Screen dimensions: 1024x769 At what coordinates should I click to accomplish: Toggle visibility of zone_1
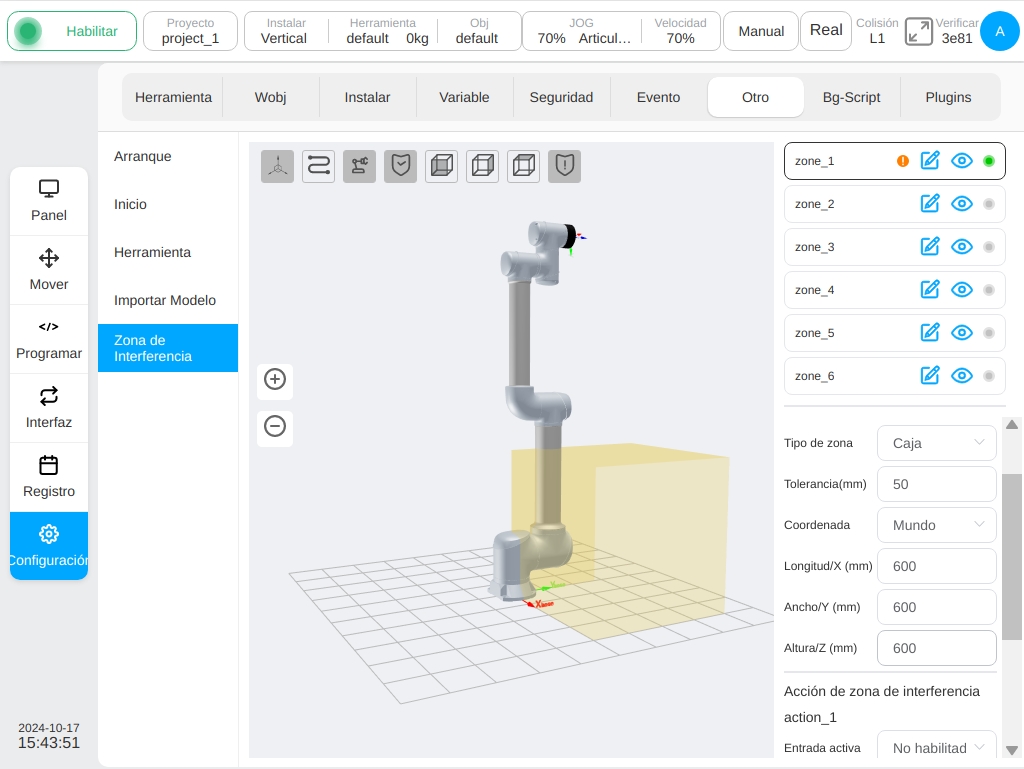coord(962,161)
